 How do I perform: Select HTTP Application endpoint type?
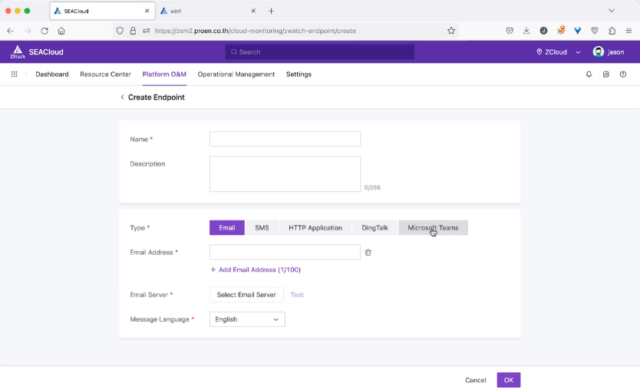click(315, 228)
